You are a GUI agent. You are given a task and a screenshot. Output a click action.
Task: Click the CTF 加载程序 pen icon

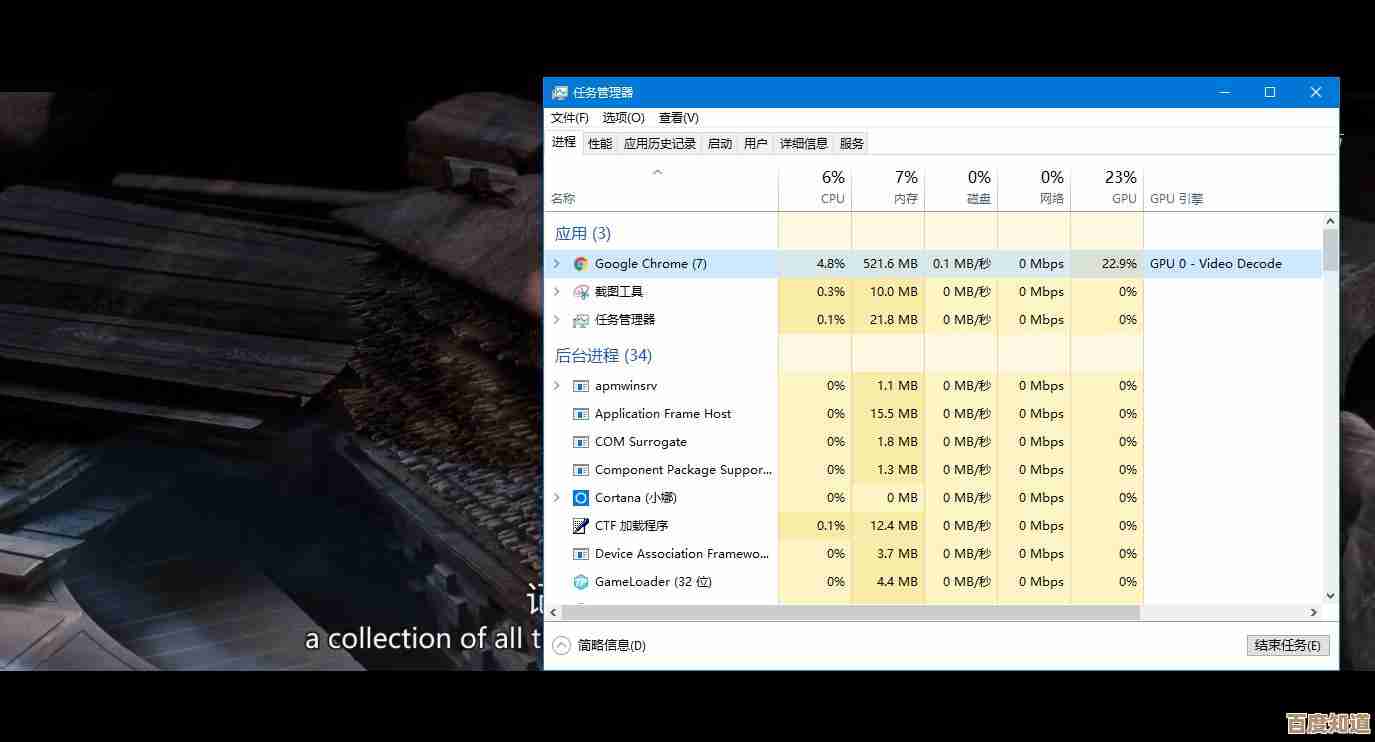[x=580, y=526]
